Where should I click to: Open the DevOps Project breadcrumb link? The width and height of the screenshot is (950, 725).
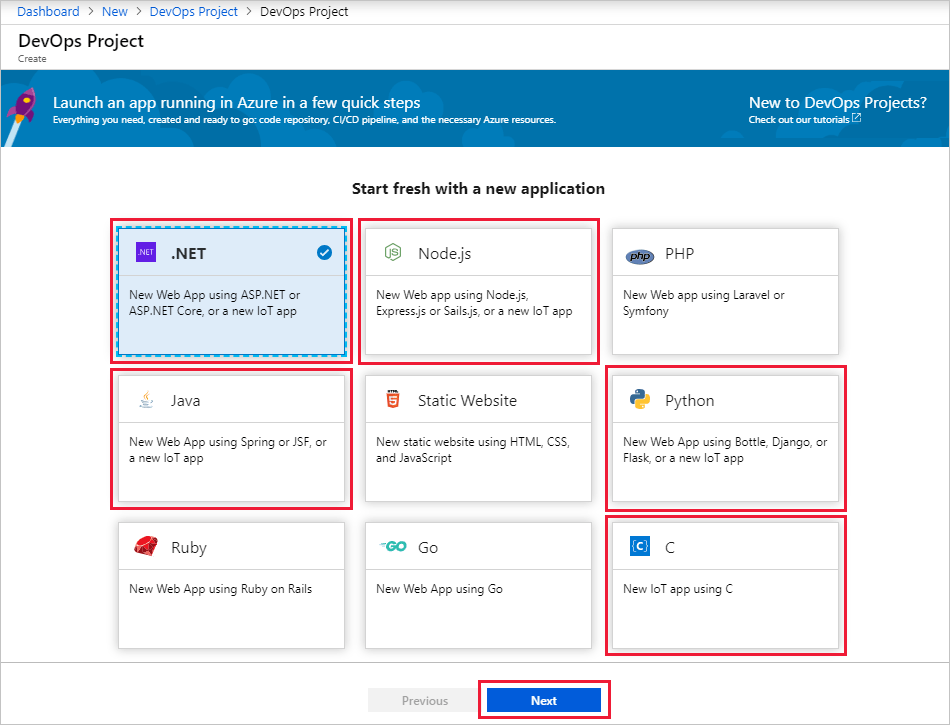[x=193, y=11]
